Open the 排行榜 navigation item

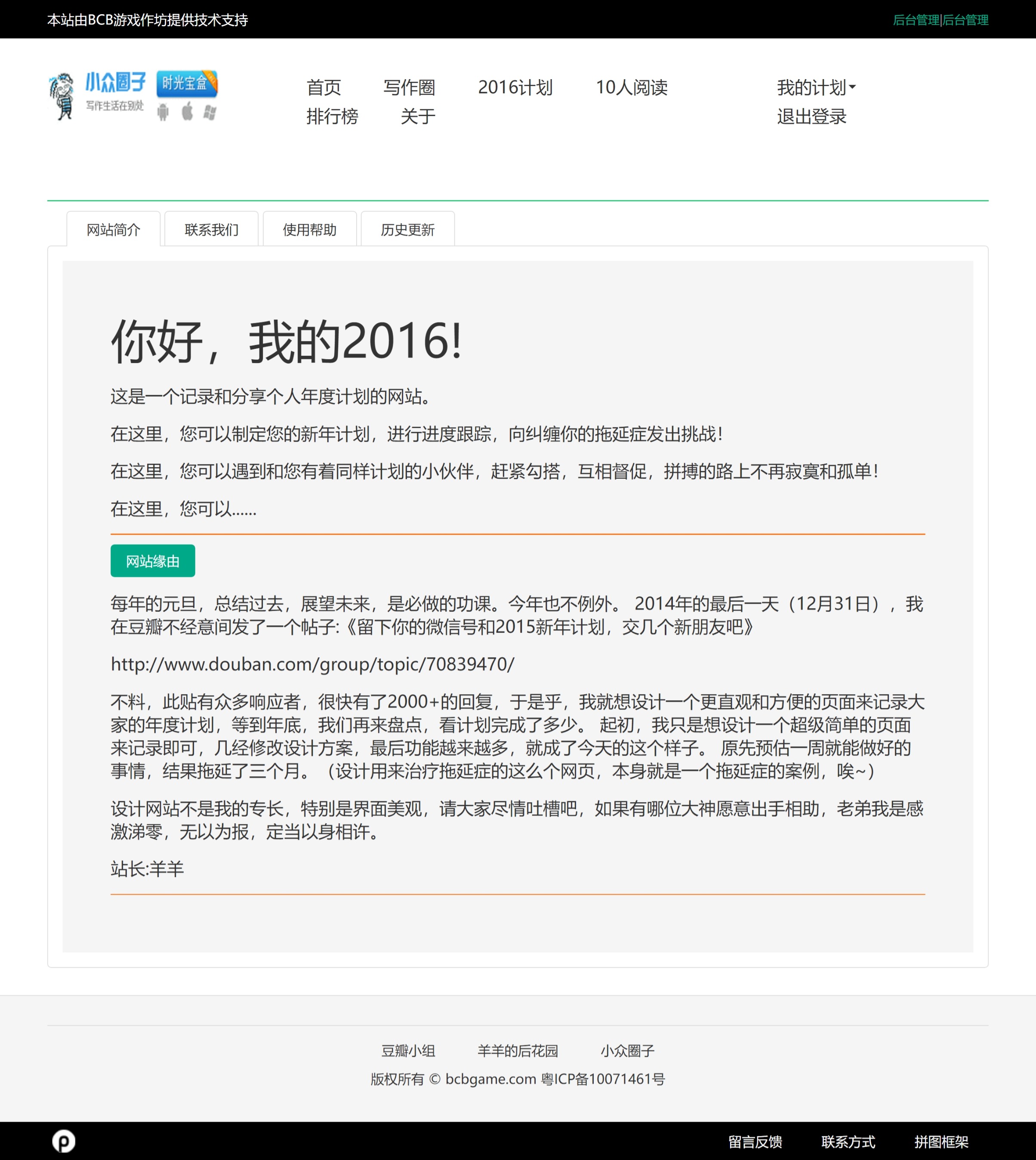click(x=333, y=117)
